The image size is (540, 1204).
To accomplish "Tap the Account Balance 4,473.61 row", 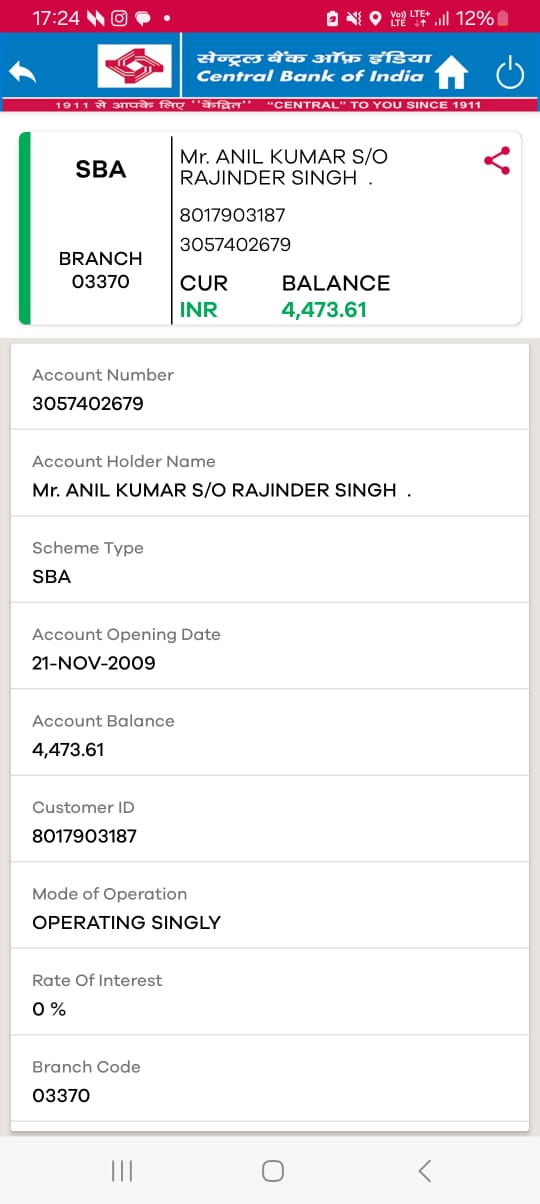I will tap(270, 733).
